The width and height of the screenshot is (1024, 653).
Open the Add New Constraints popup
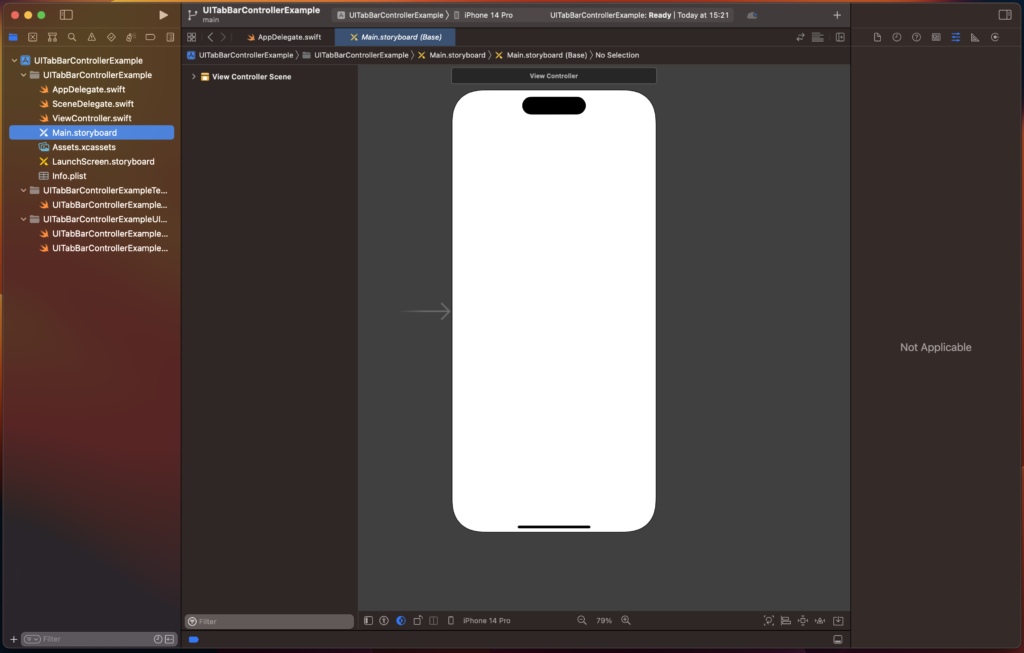[802, 620]
